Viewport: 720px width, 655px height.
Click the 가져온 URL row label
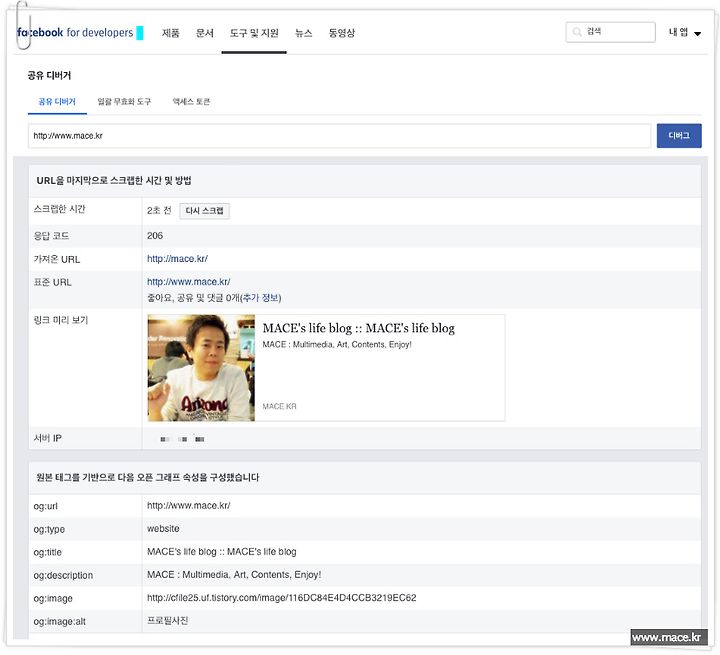click(x=56, y=259)
